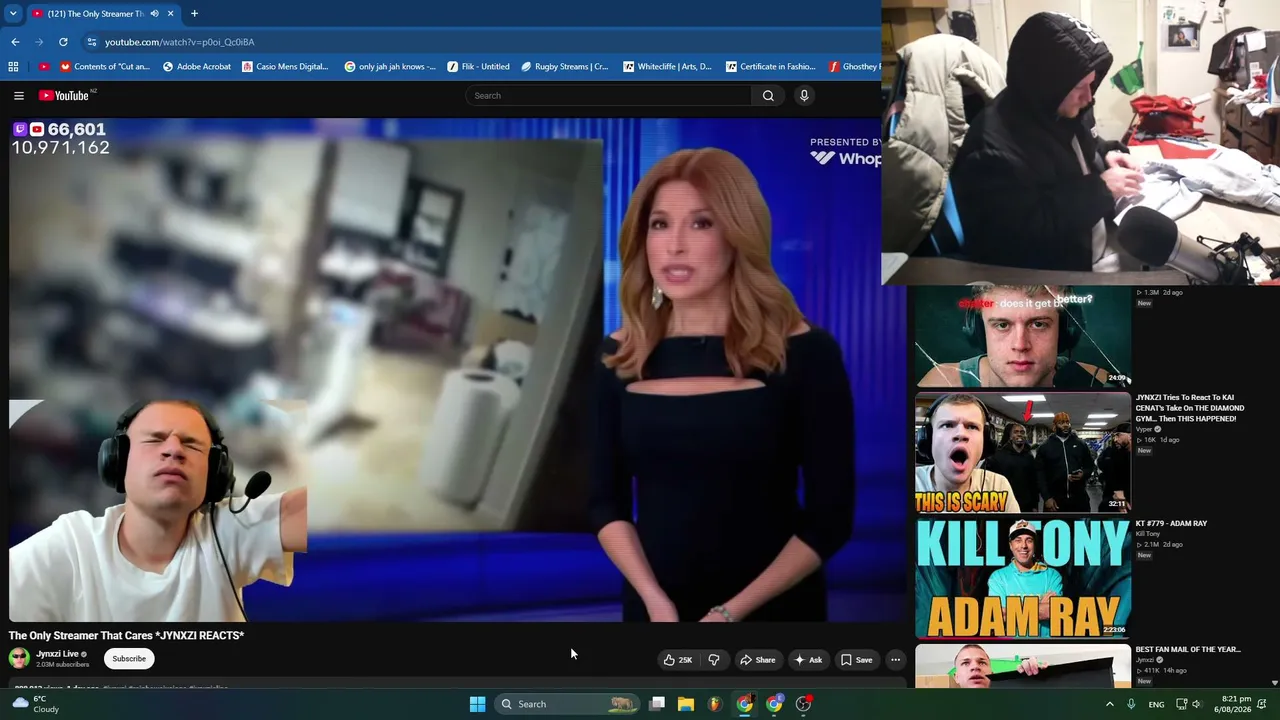Click the YouTube search magnifier button

click(x=768, y=95)
